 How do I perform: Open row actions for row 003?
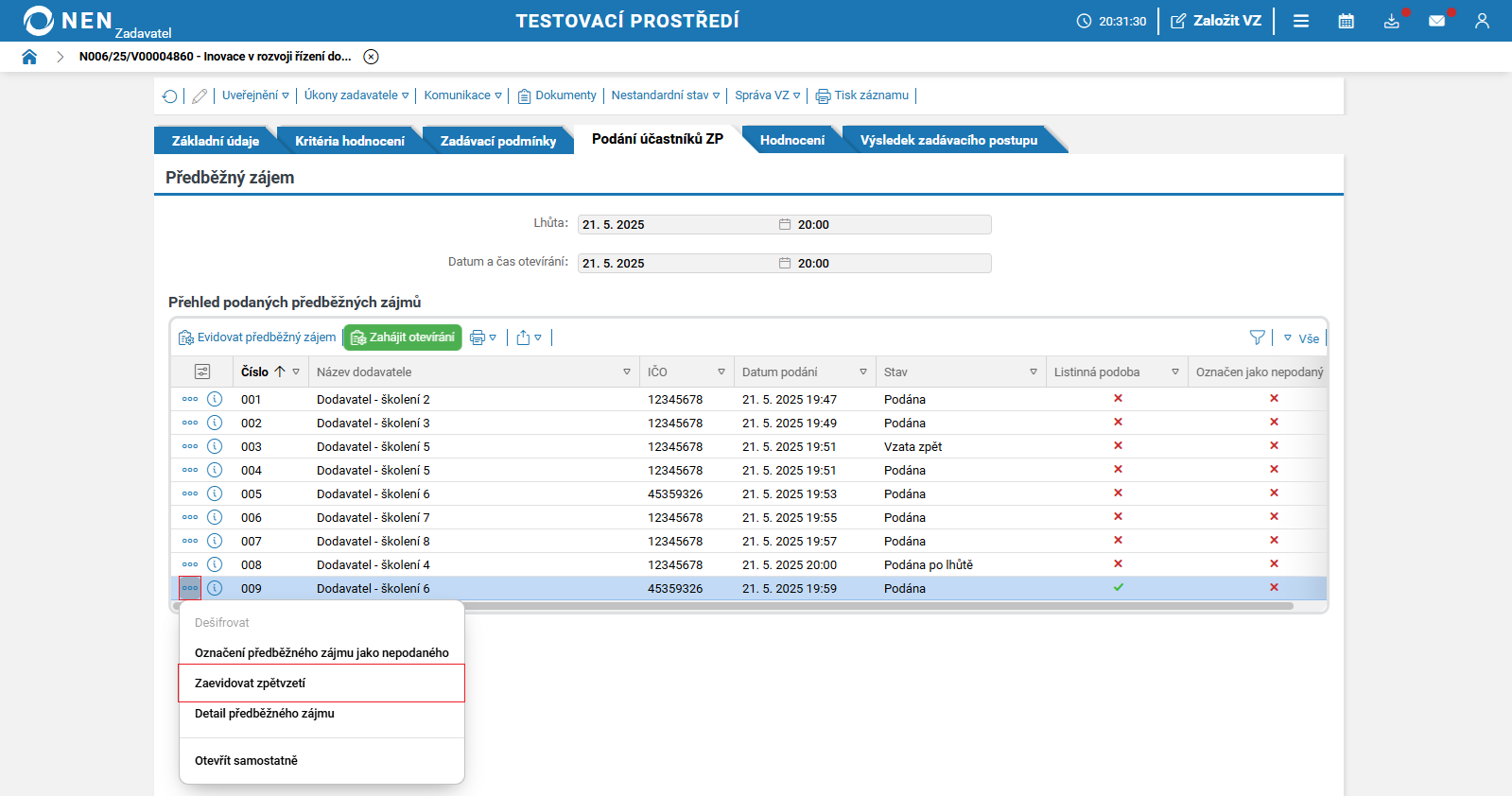tap(190, 446)
